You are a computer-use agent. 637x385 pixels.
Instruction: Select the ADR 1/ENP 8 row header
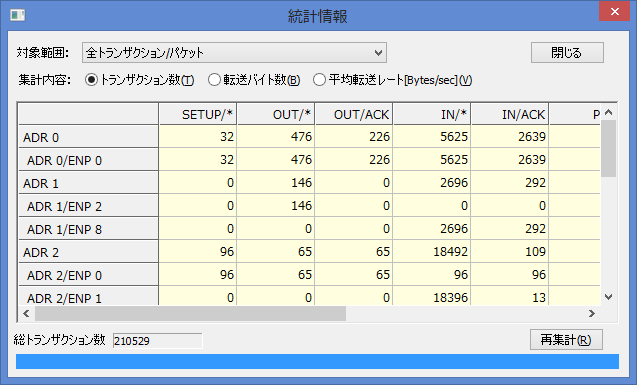pyautogui.click(x=88, y=229)
